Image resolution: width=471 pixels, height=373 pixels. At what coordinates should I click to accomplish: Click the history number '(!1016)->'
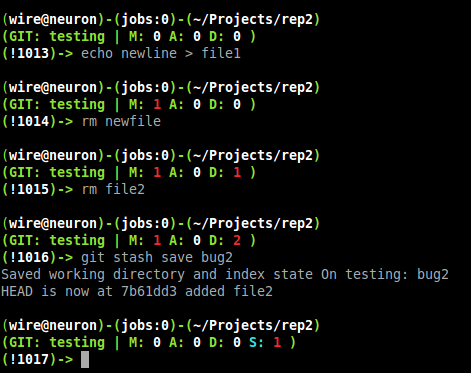coord(37,257)
